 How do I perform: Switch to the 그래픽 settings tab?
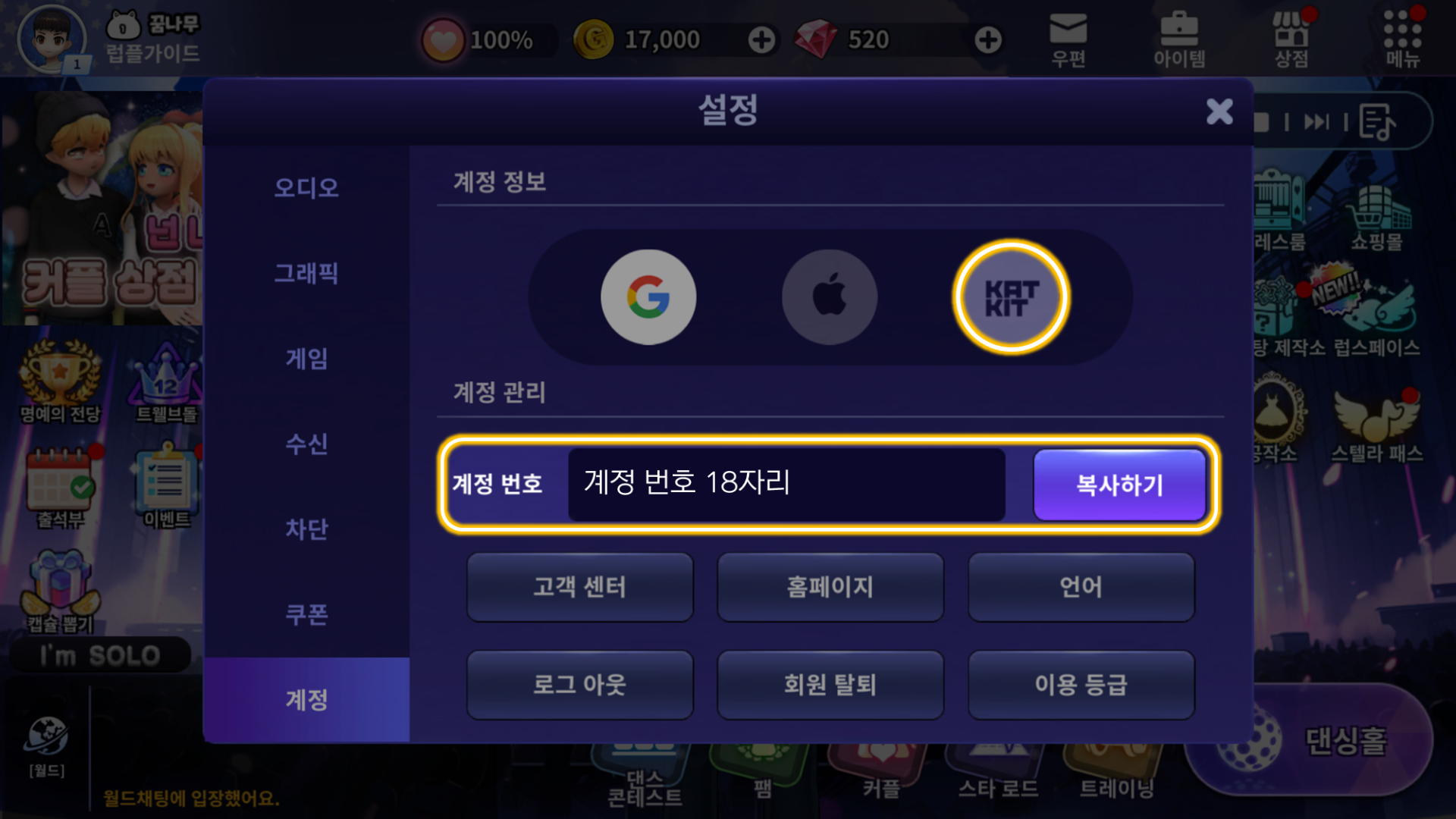coord(306,273)
